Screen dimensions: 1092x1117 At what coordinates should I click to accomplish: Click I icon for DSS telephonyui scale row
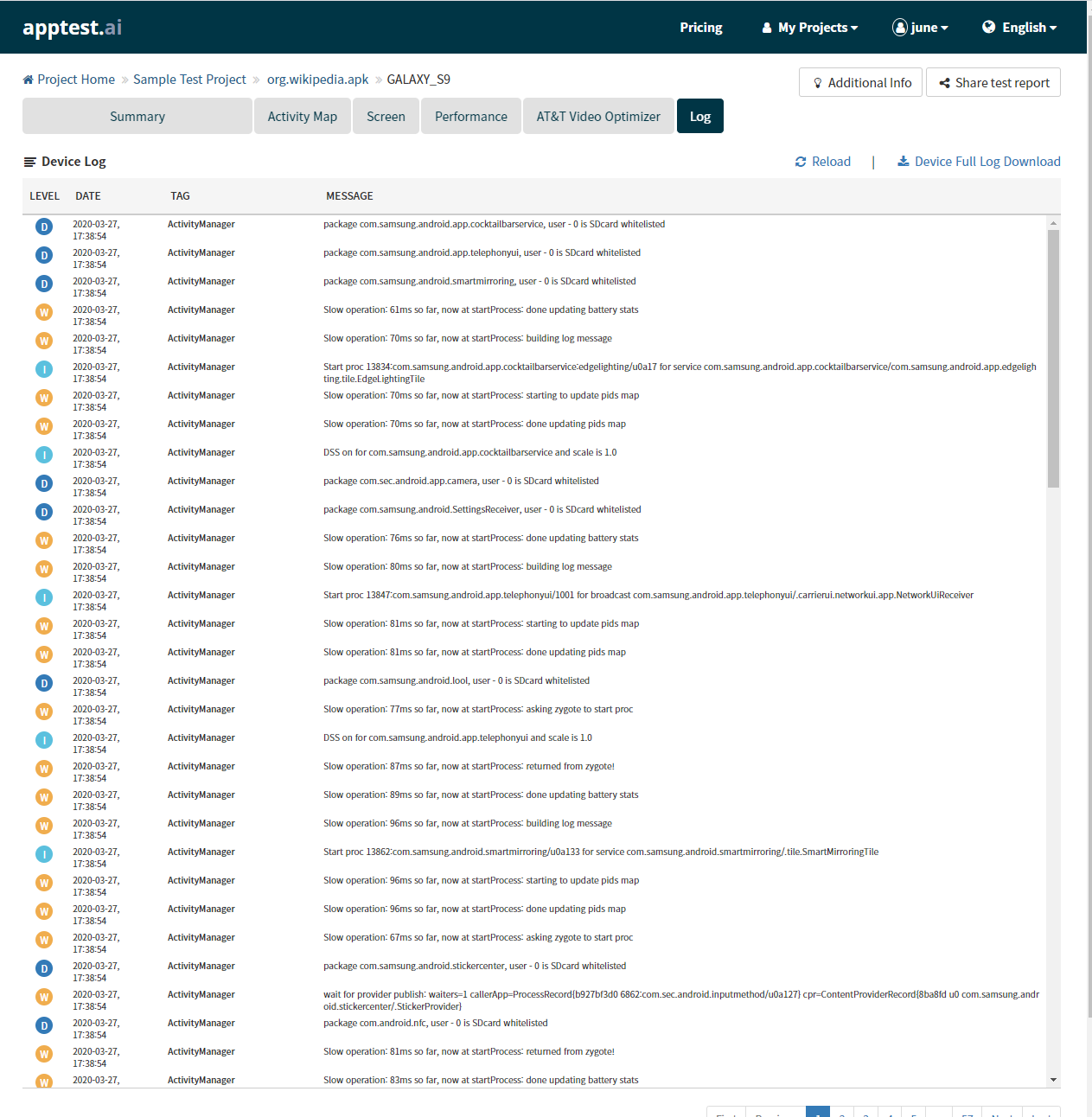tap(44, 740)
